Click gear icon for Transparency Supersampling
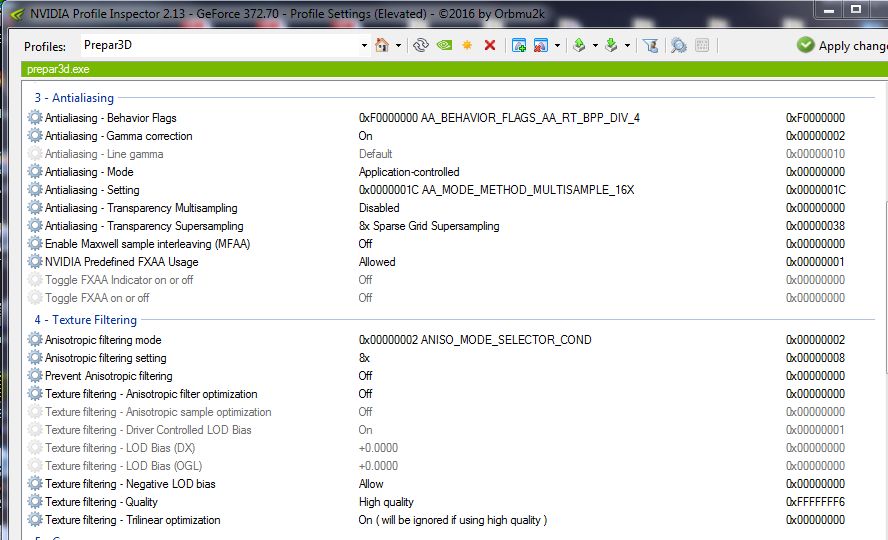Viewport: 888px width, 540px height. [x=35, y=226]
